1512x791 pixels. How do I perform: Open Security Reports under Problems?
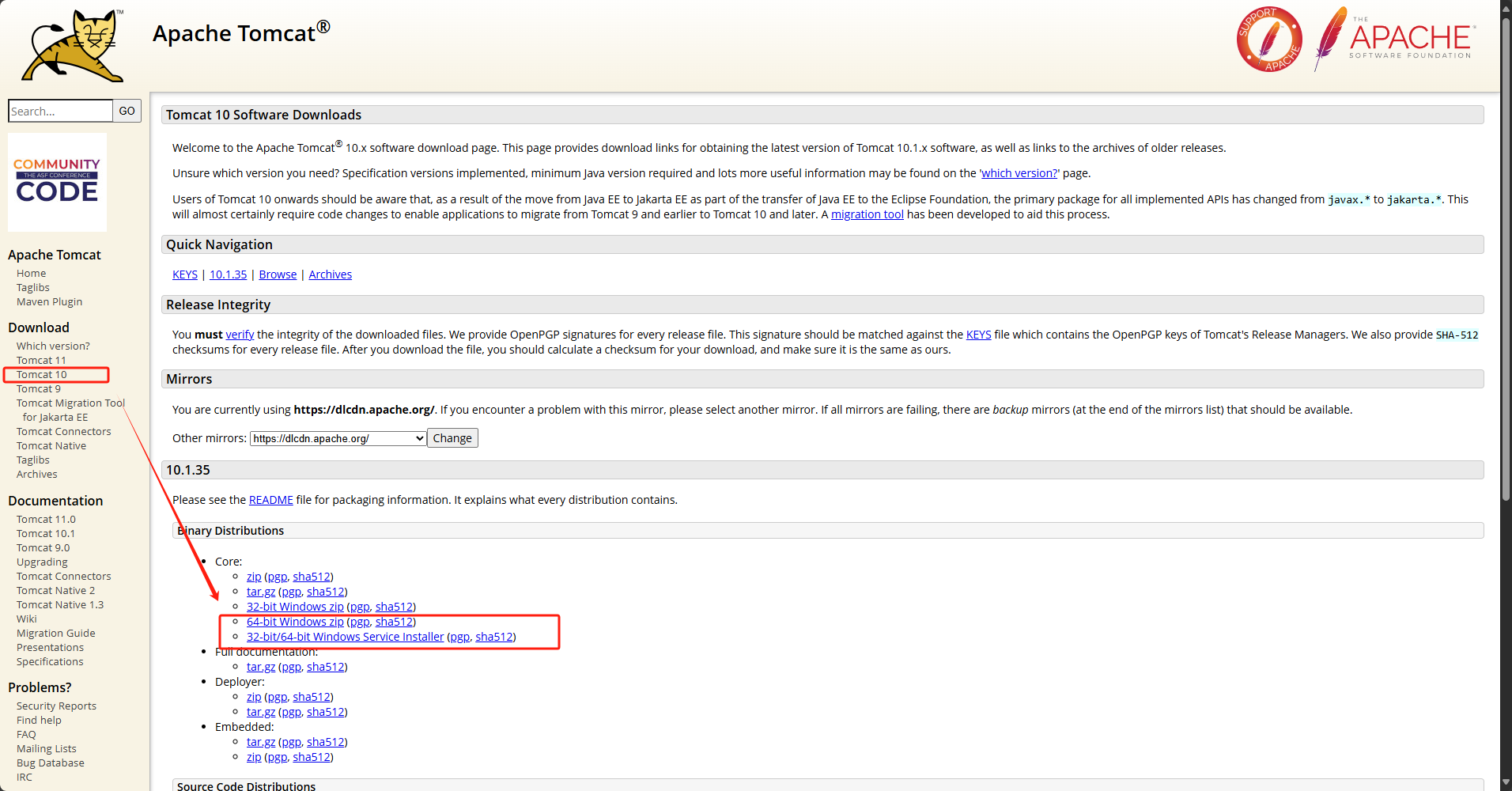pos(56,706)
